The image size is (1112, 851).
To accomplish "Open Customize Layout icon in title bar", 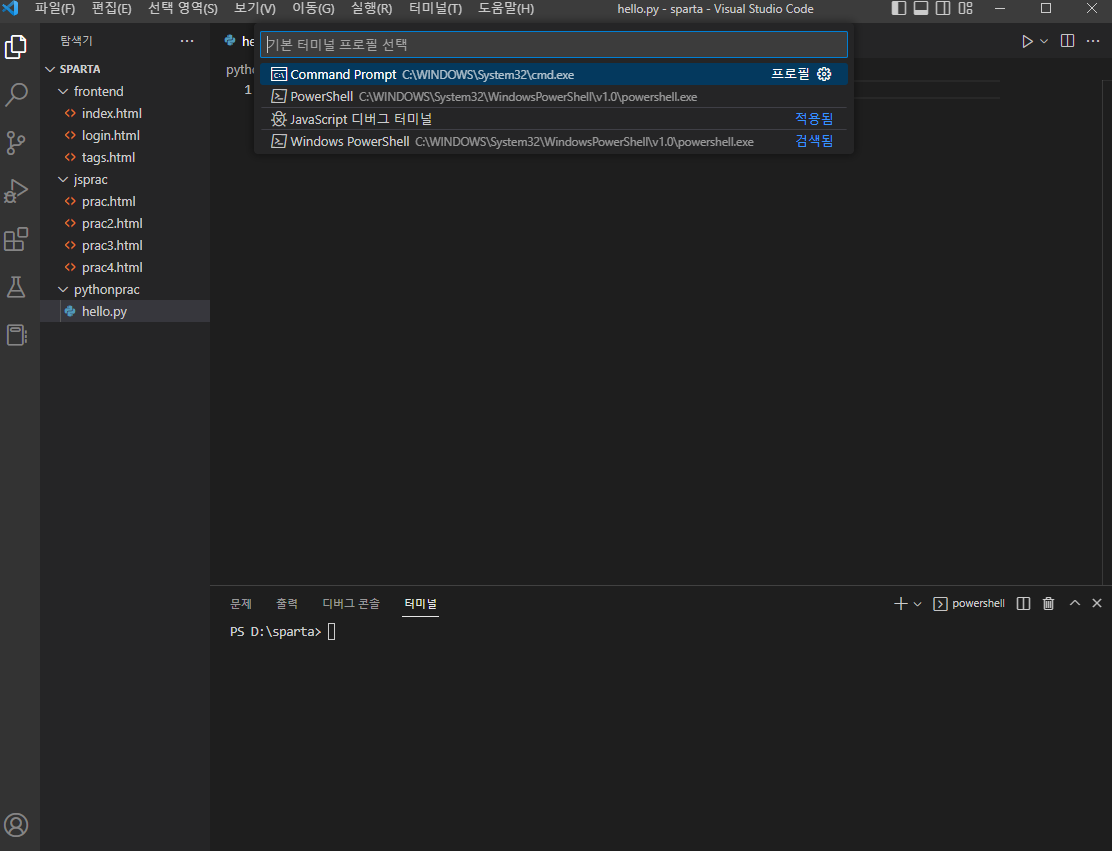I will pos(966,9).
